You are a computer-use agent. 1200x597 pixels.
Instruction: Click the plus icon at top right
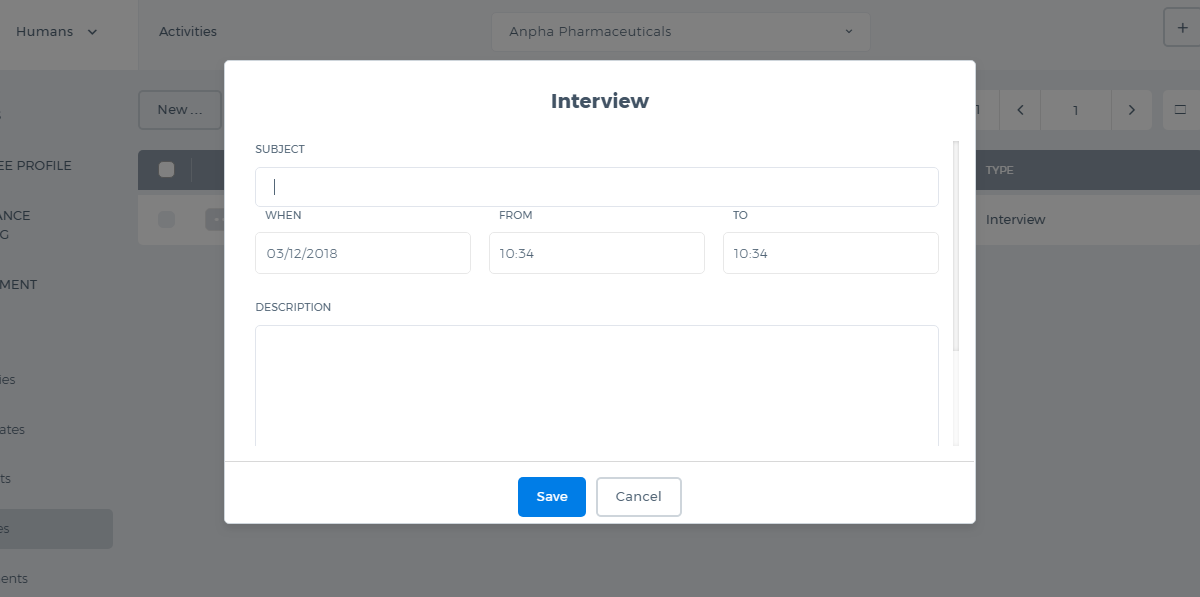coord(1182,28)
